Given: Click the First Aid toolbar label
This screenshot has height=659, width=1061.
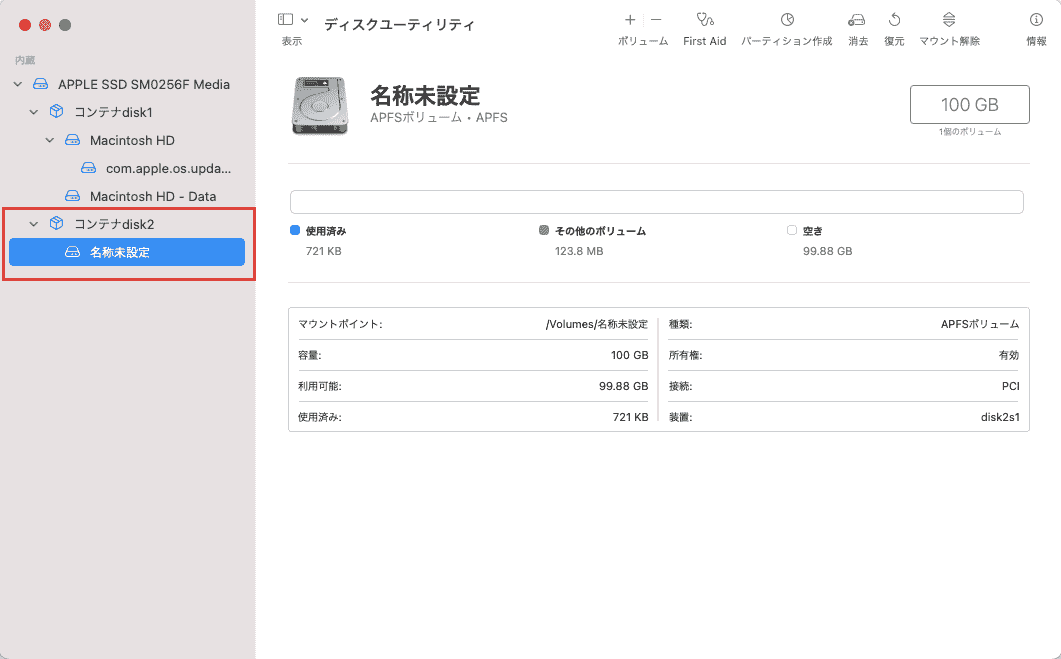Looking at the screenshot, I should [x=704, y=41].
